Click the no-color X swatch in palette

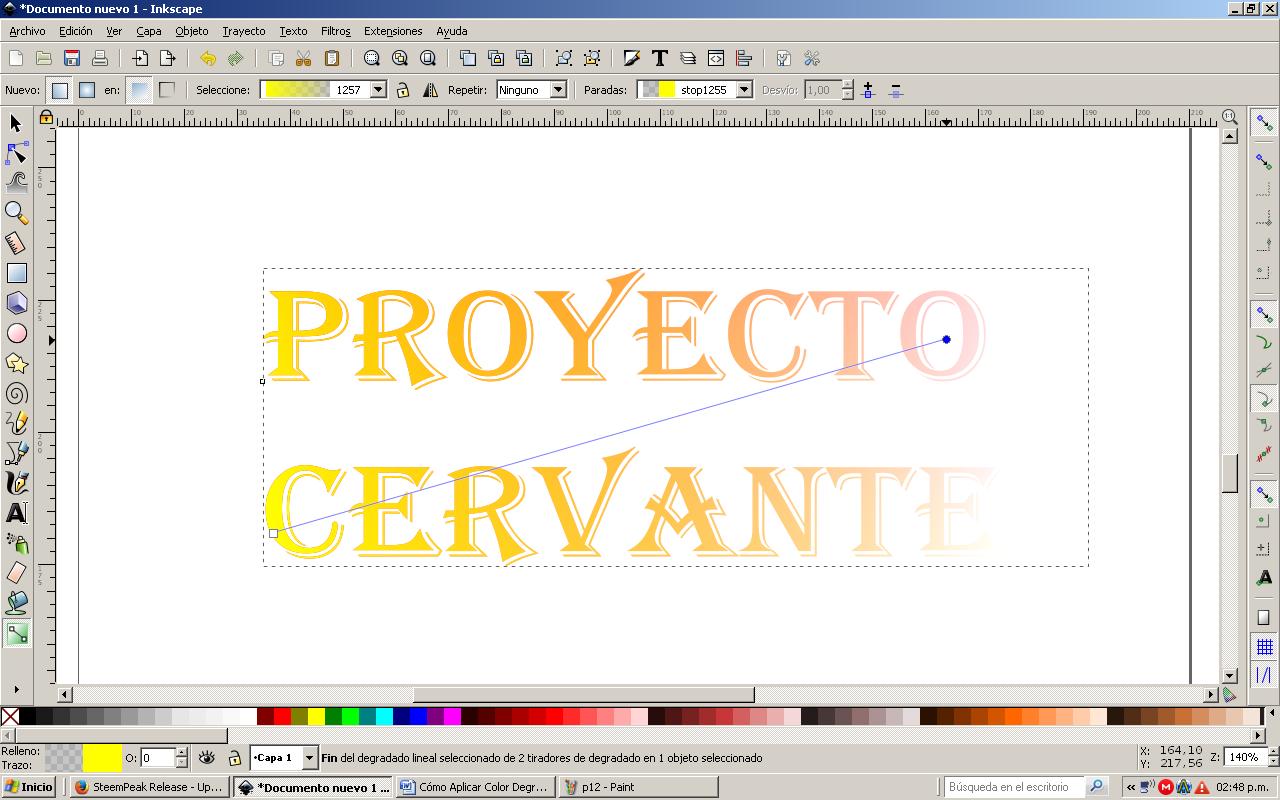point(10,716)
